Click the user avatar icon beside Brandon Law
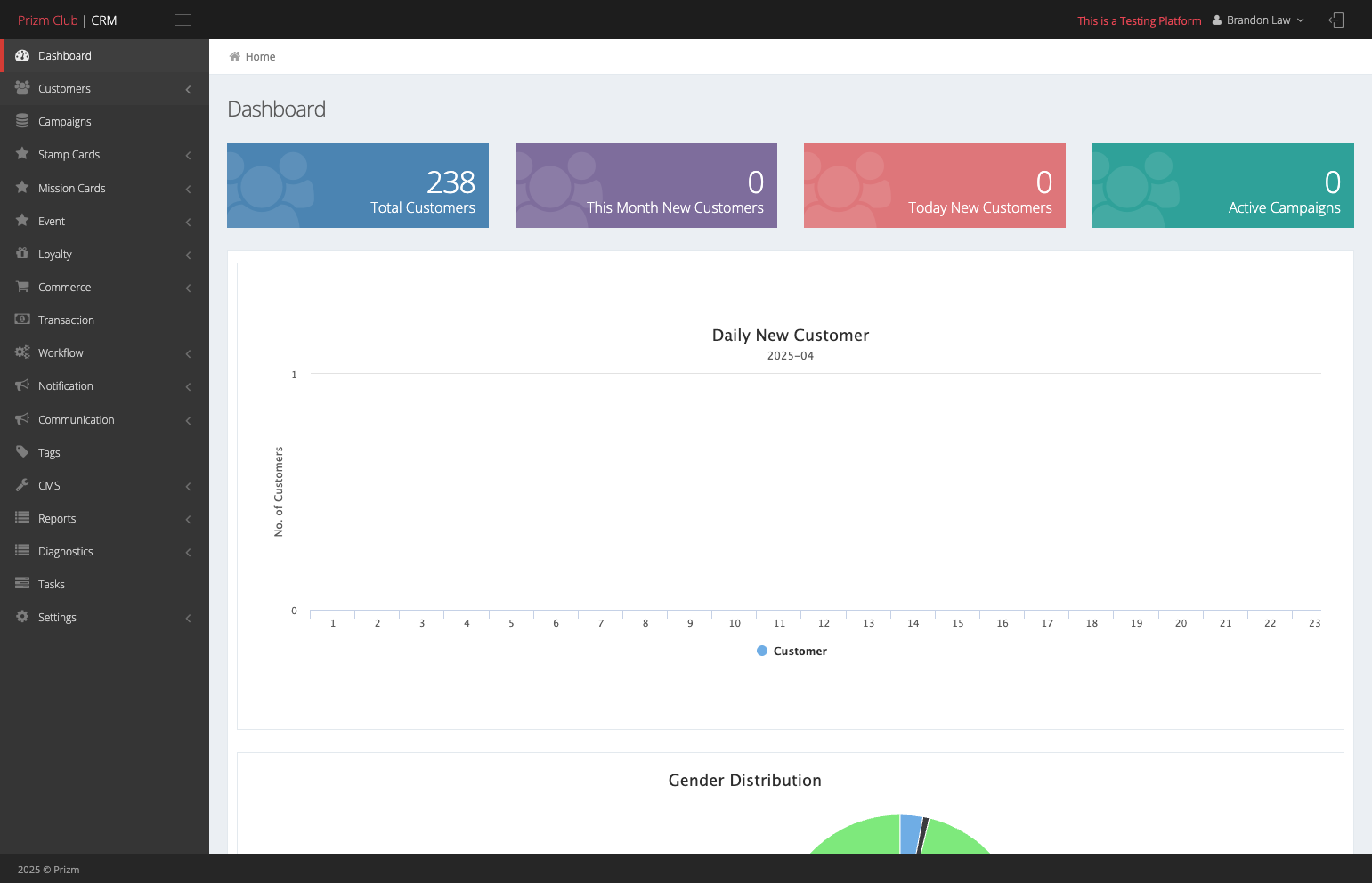 point(1217,20)
